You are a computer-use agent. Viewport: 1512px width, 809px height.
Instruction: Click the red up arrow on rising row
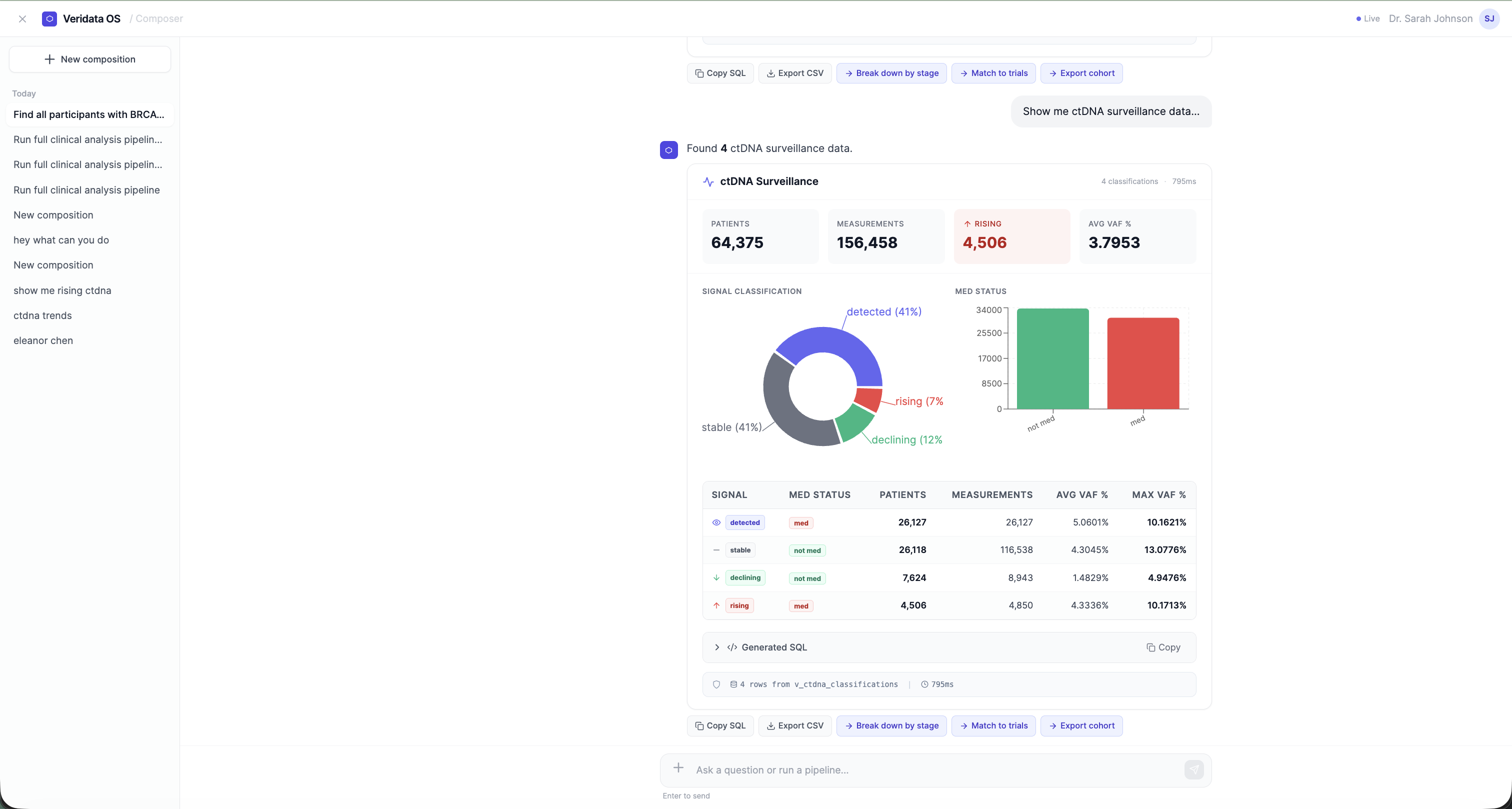point(716,605)
